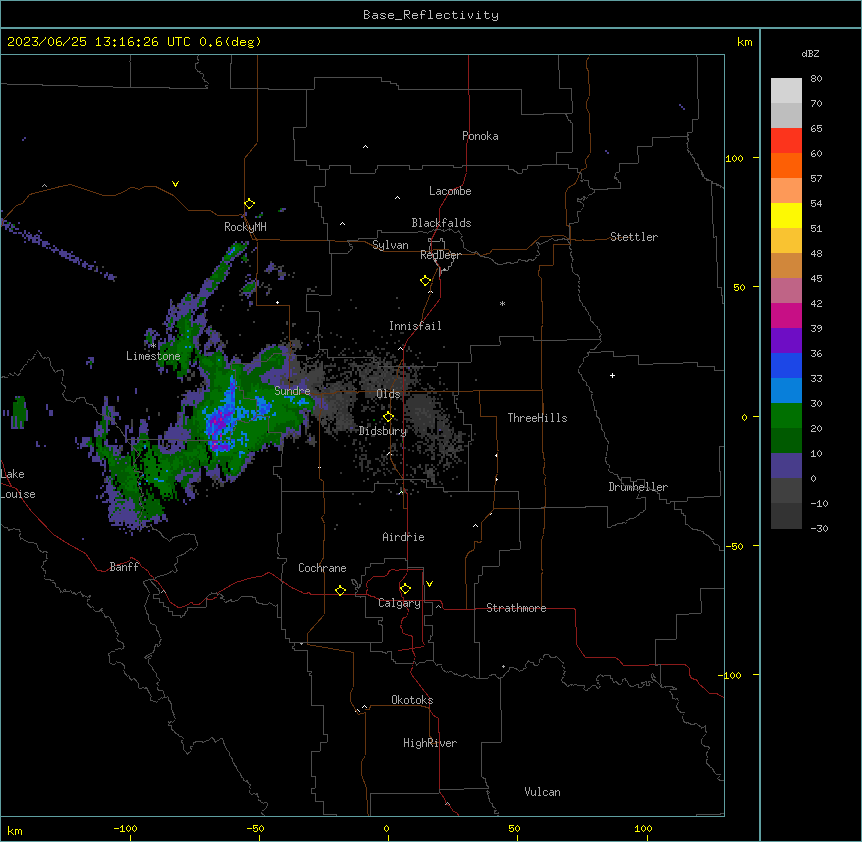Select the Innisfail label

coord(415,326)
